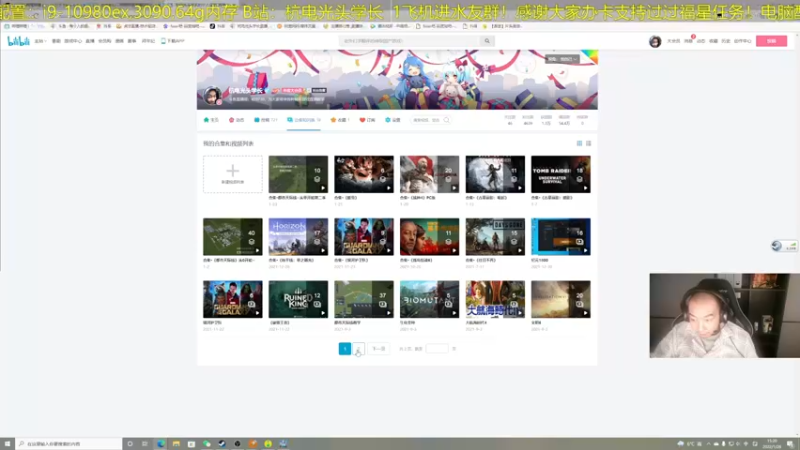Switch to grid view layout icon
Viewport: 800px width, 450px height.
point(579,143)
